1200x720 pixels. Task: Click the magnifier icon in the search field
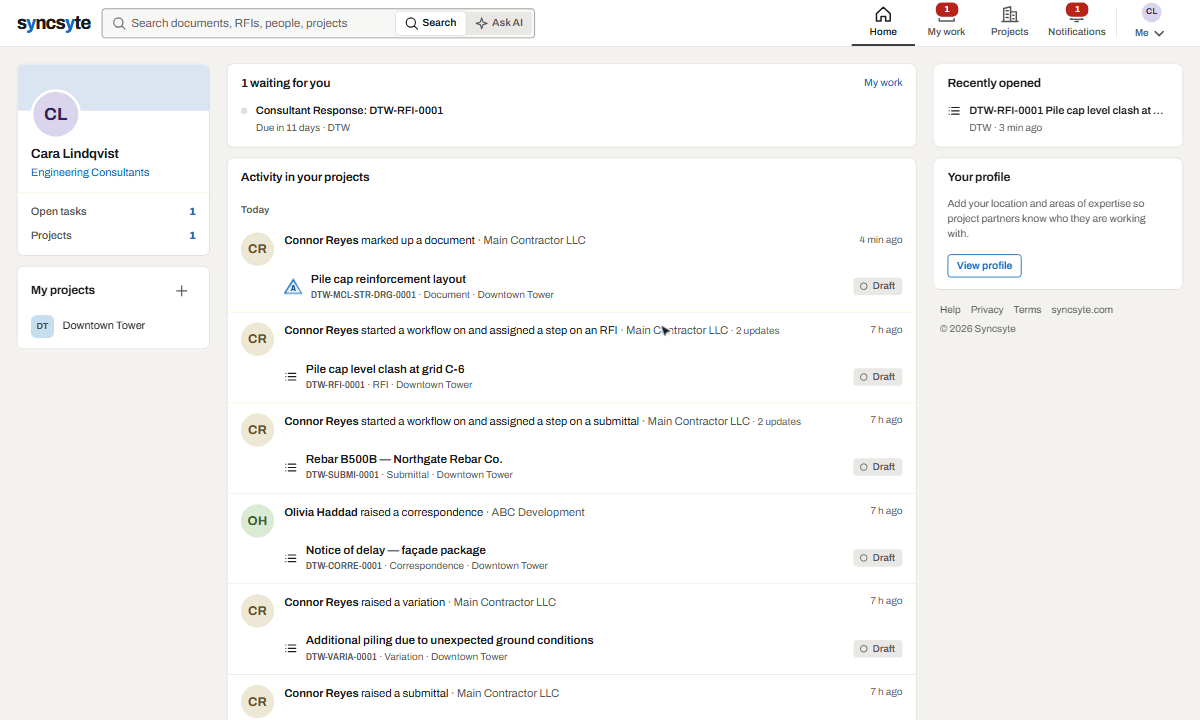pyautogui.click(x=119, y=23)
